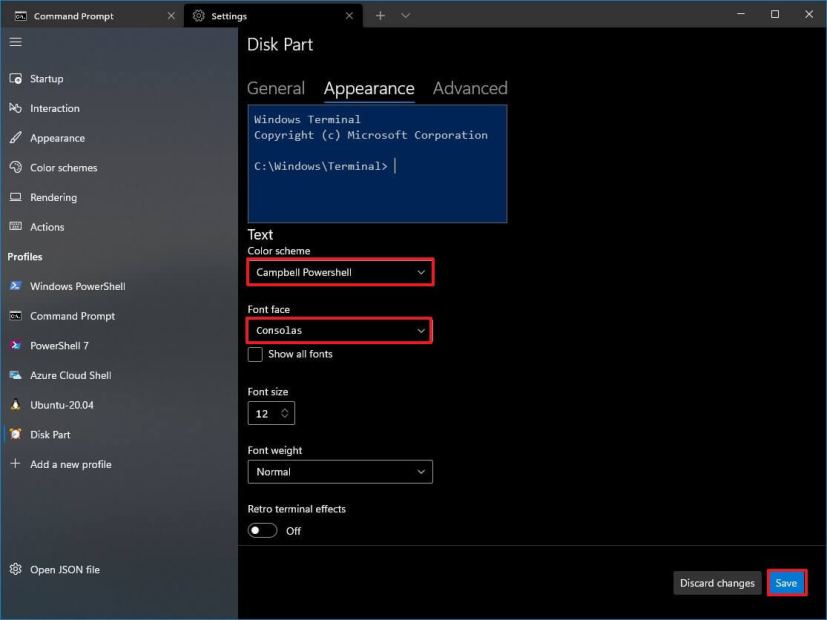Click the font size stepper arrows
The image size is (827, 620).
click(285, 413)
